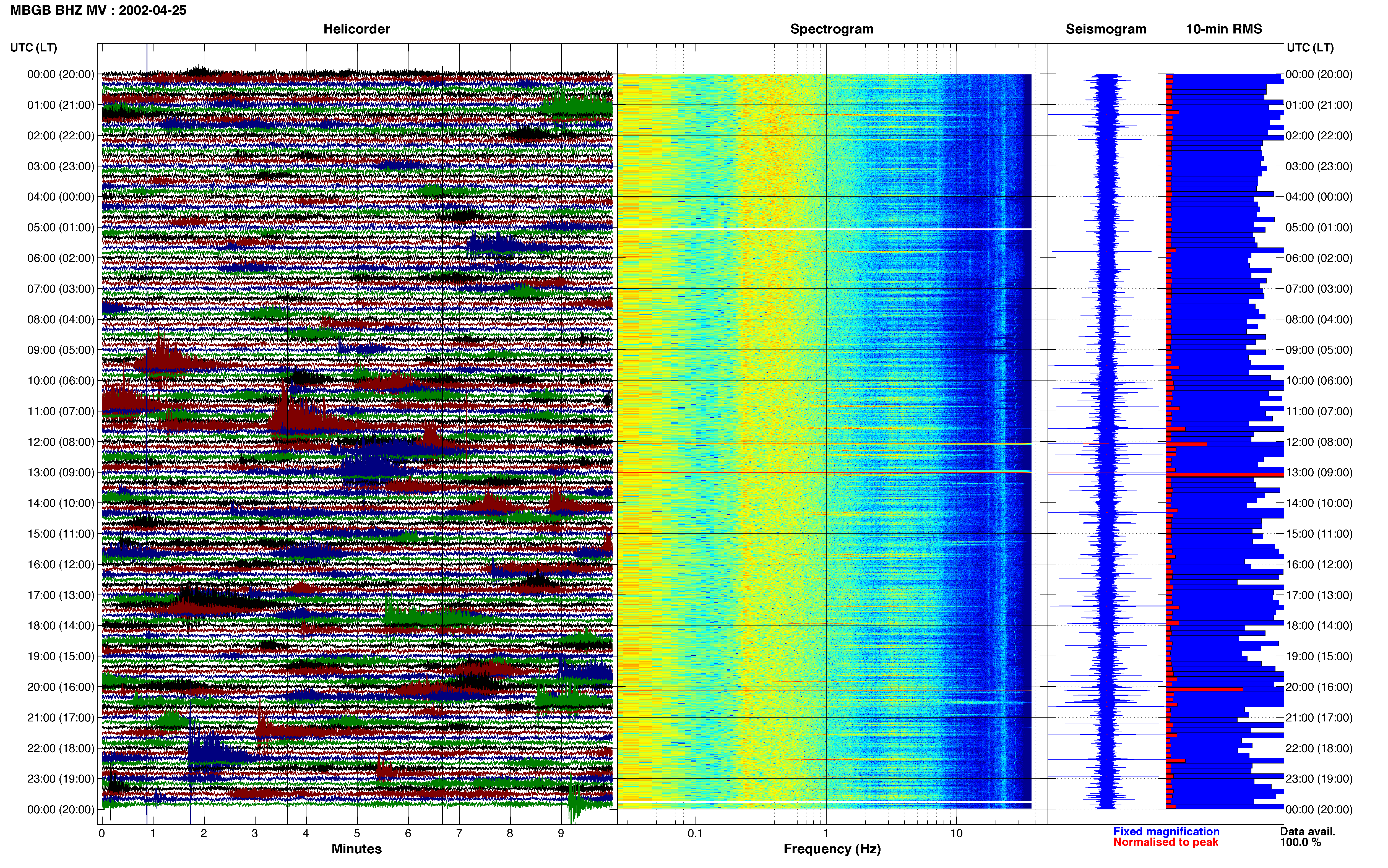
Task: Click right-axis time label "16:00 (12:00)"
Action: click(1319, 564)
